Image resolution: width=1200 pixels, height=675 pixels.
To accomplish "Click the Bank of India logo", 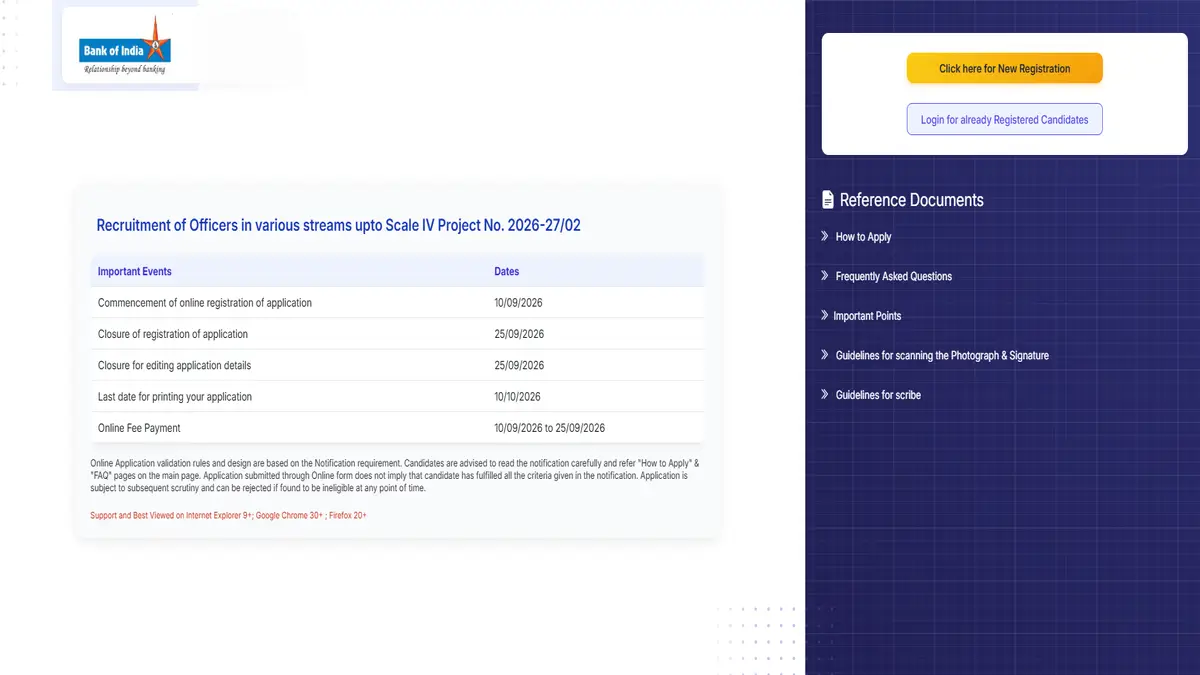I will coord(125,44).
